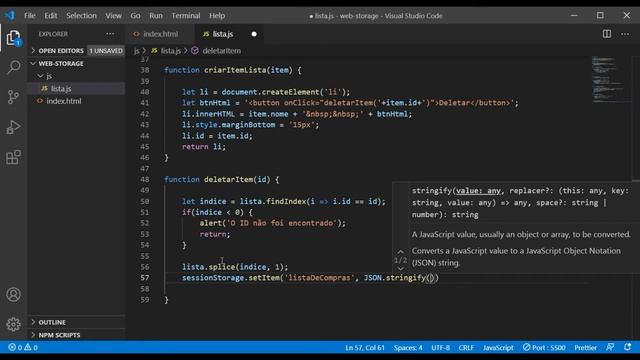Open the Run and Debug view
This screenshot has height=360, width=640.
(x=13, y=127)
